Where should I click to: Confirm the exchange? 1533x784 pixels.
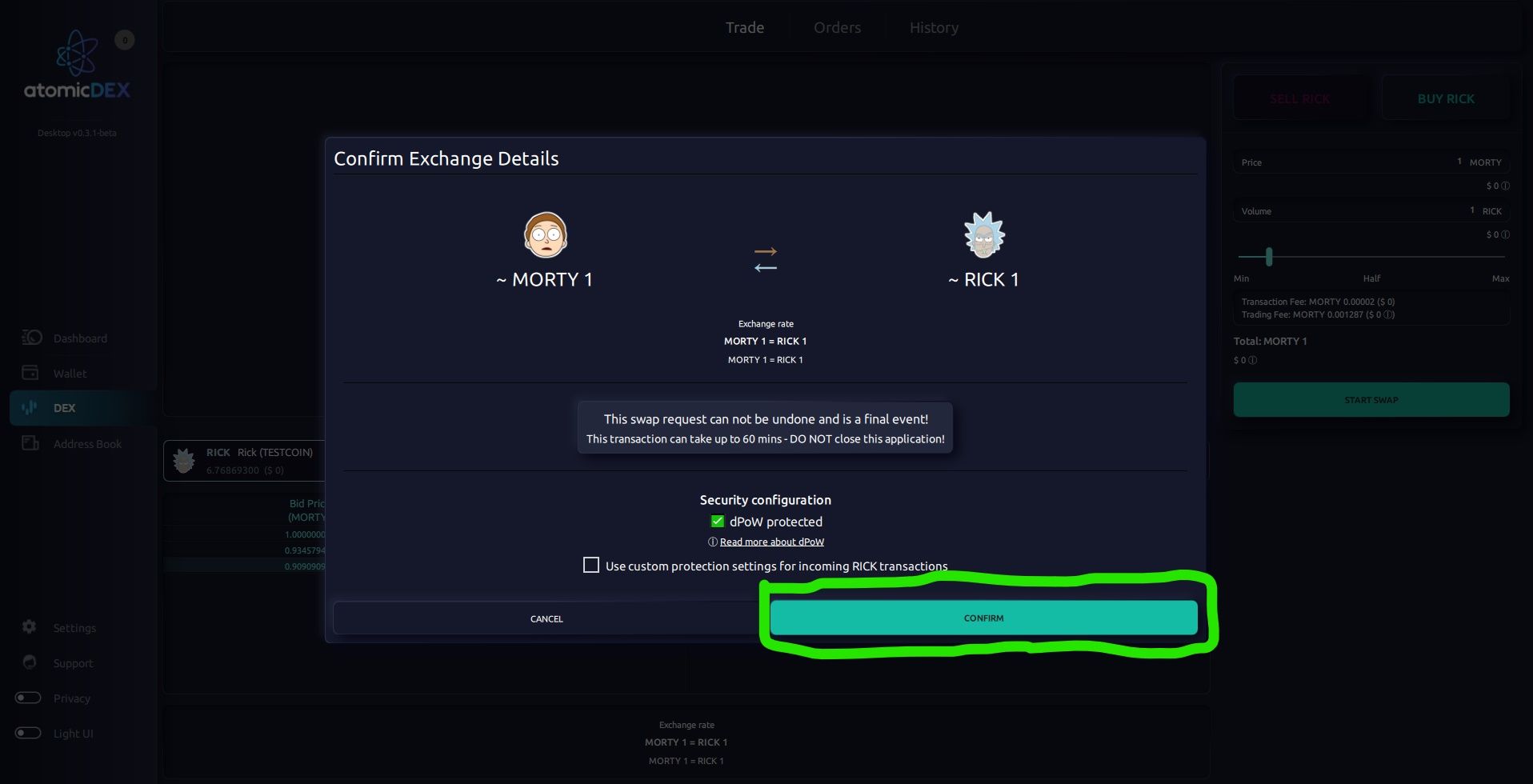pyautogui.click(x=983, y=618)
